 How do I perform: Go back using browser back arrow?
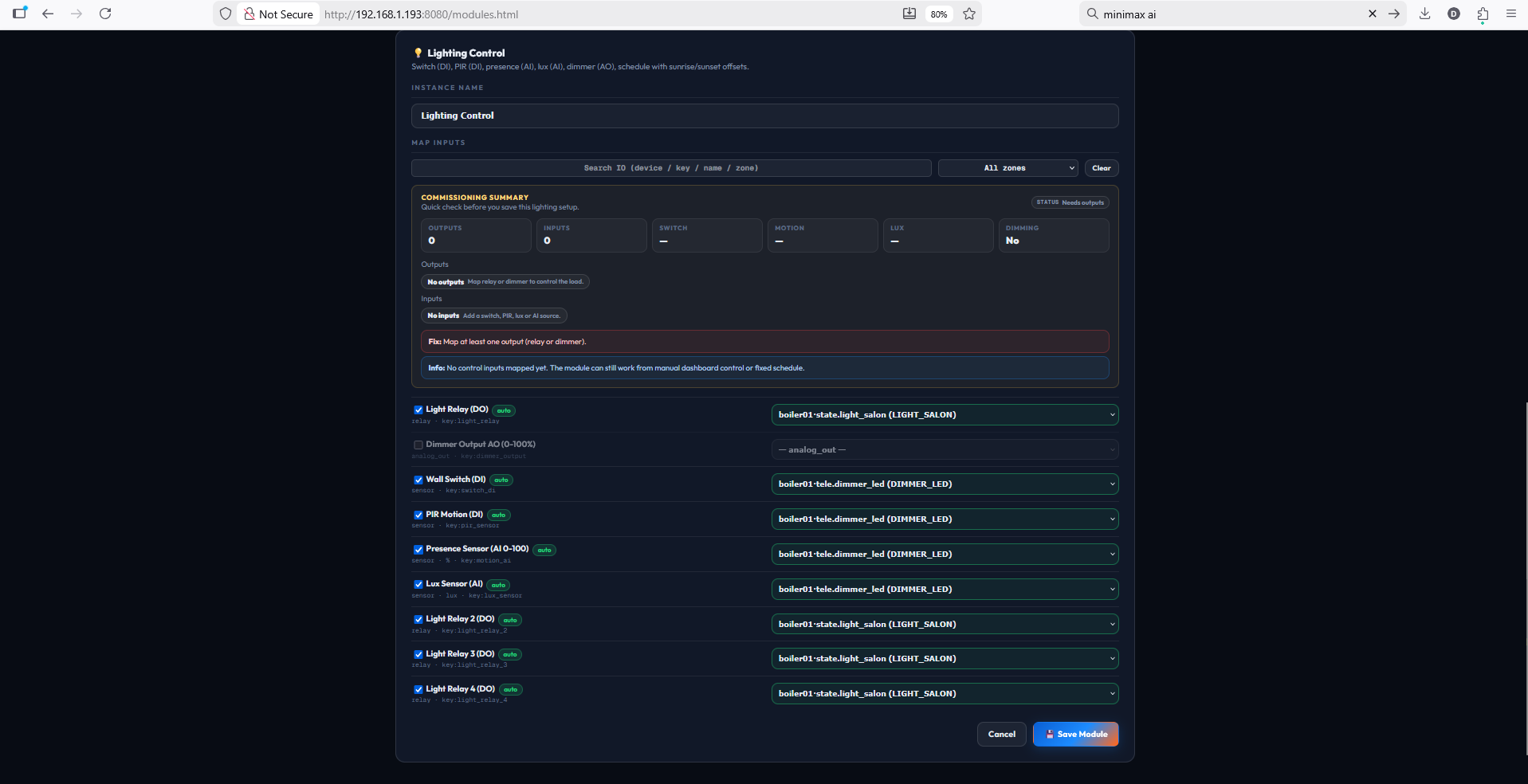(48, 14)
